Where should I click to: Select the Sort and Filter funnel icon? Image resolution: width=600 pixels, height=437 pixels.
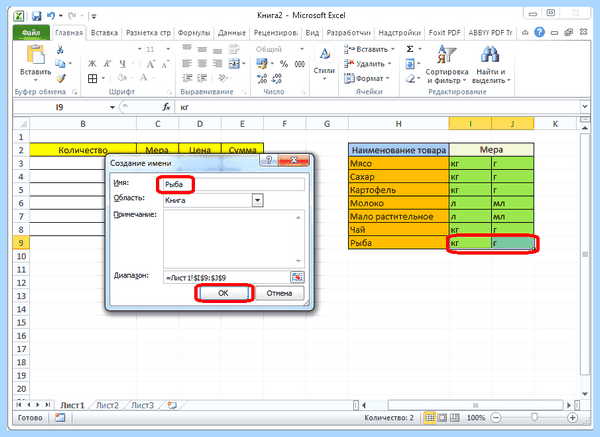tap(447, 54)
